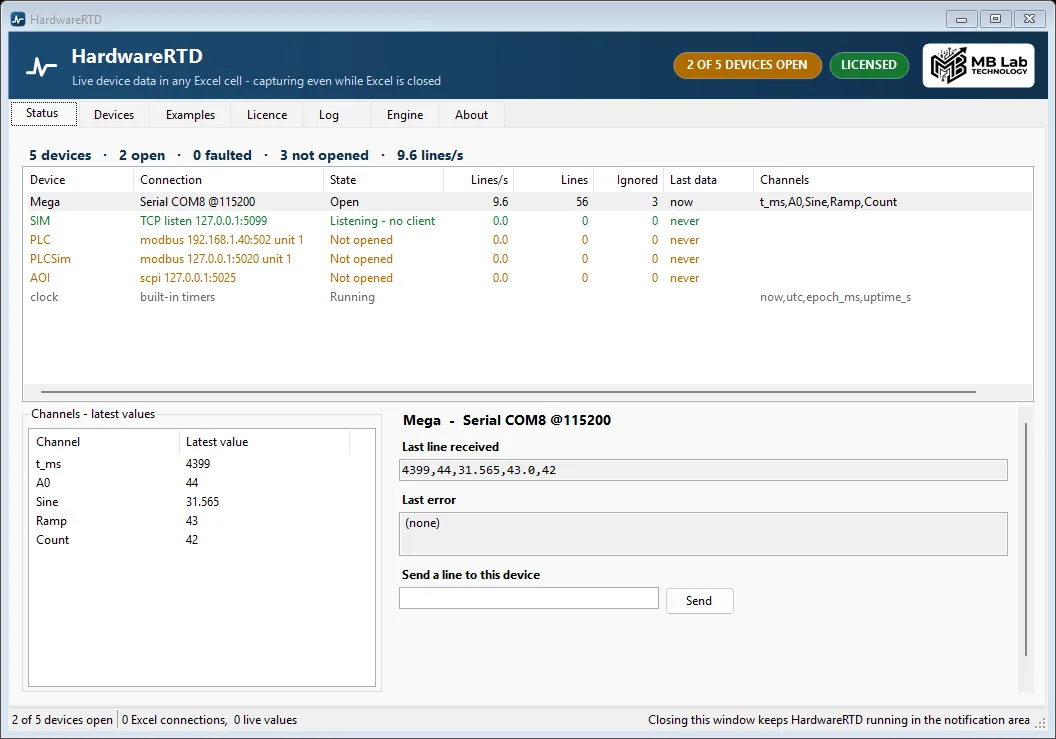Focus the Send a line input field
1056x739 pixels.
529,598
